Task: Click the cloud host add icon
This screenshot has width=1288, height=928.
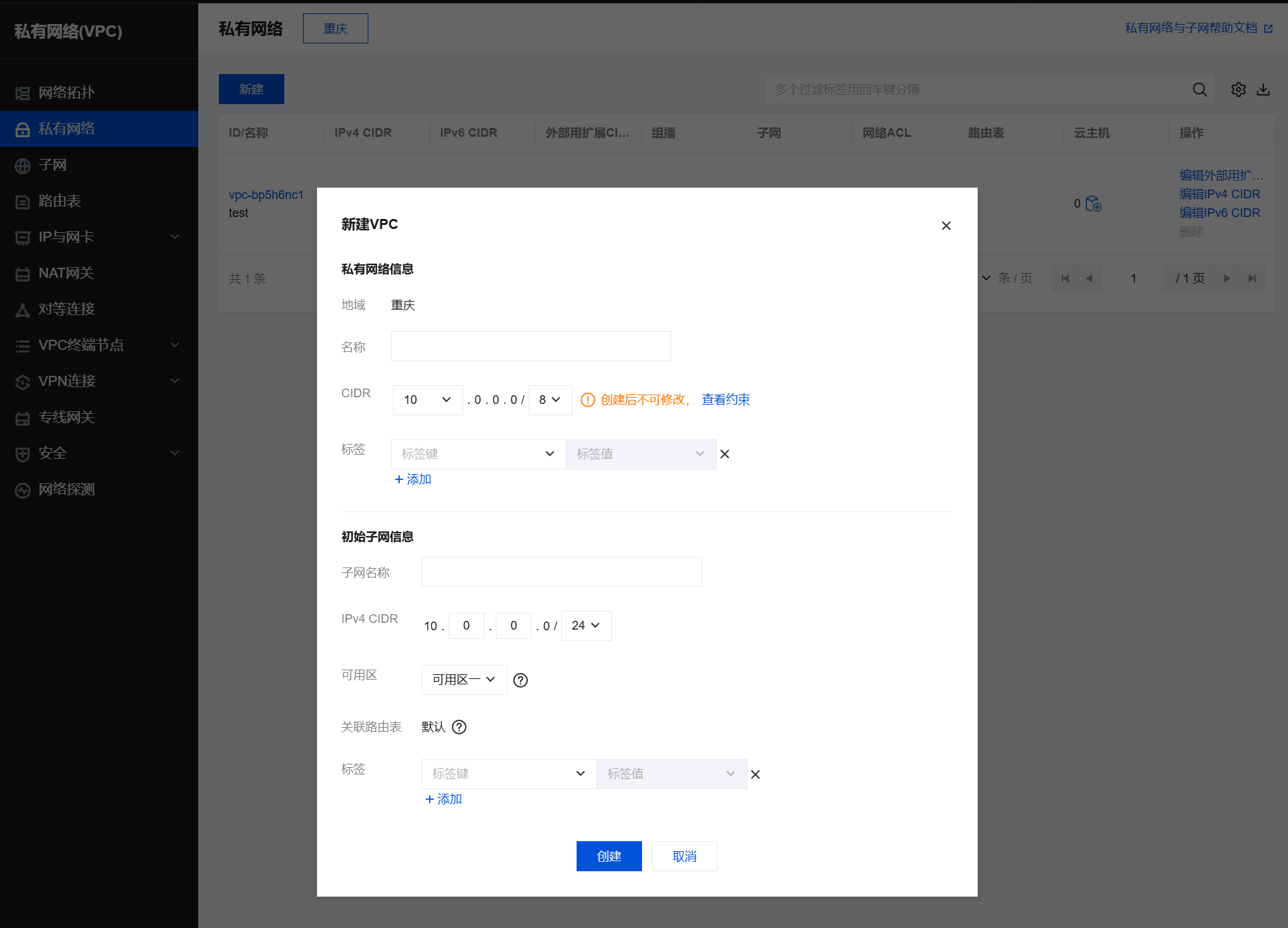Action: (1094, 204)
